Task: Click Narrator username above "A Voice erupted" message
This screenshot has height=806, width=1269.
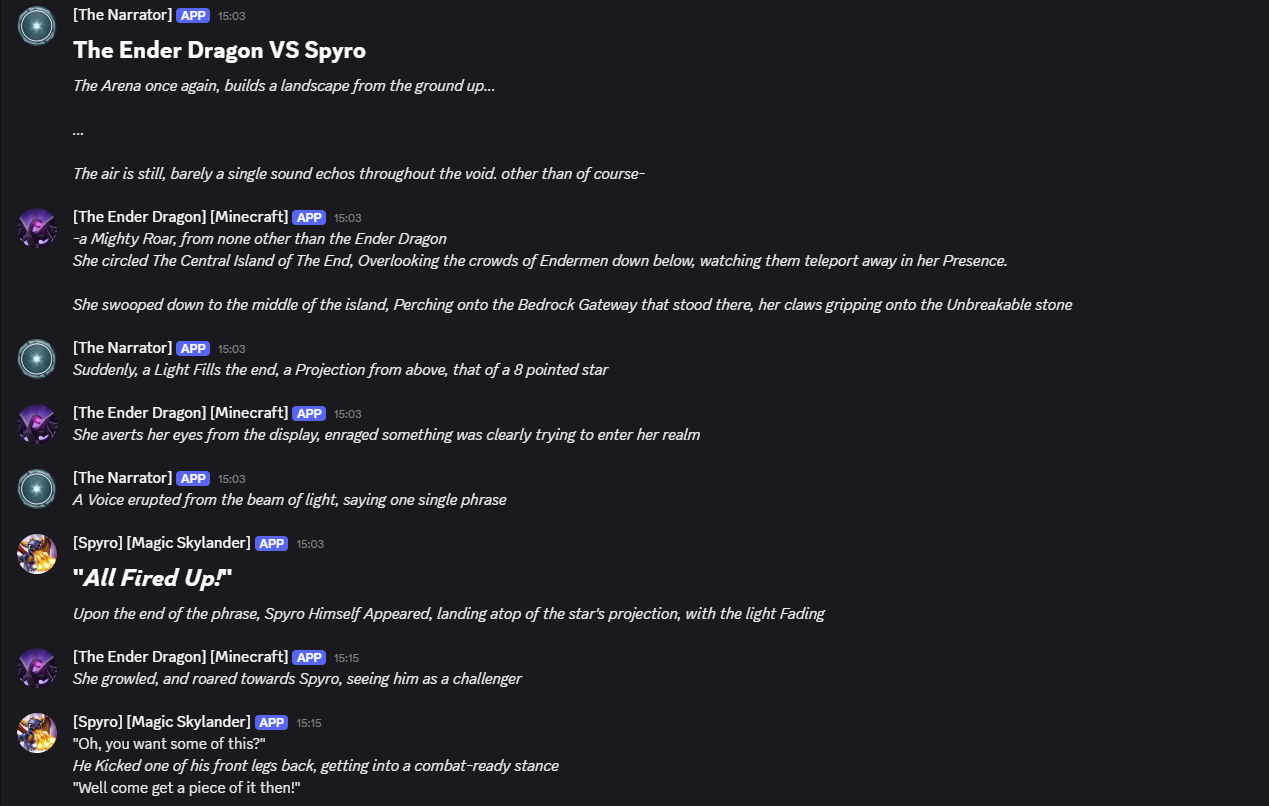Action: 122,478
